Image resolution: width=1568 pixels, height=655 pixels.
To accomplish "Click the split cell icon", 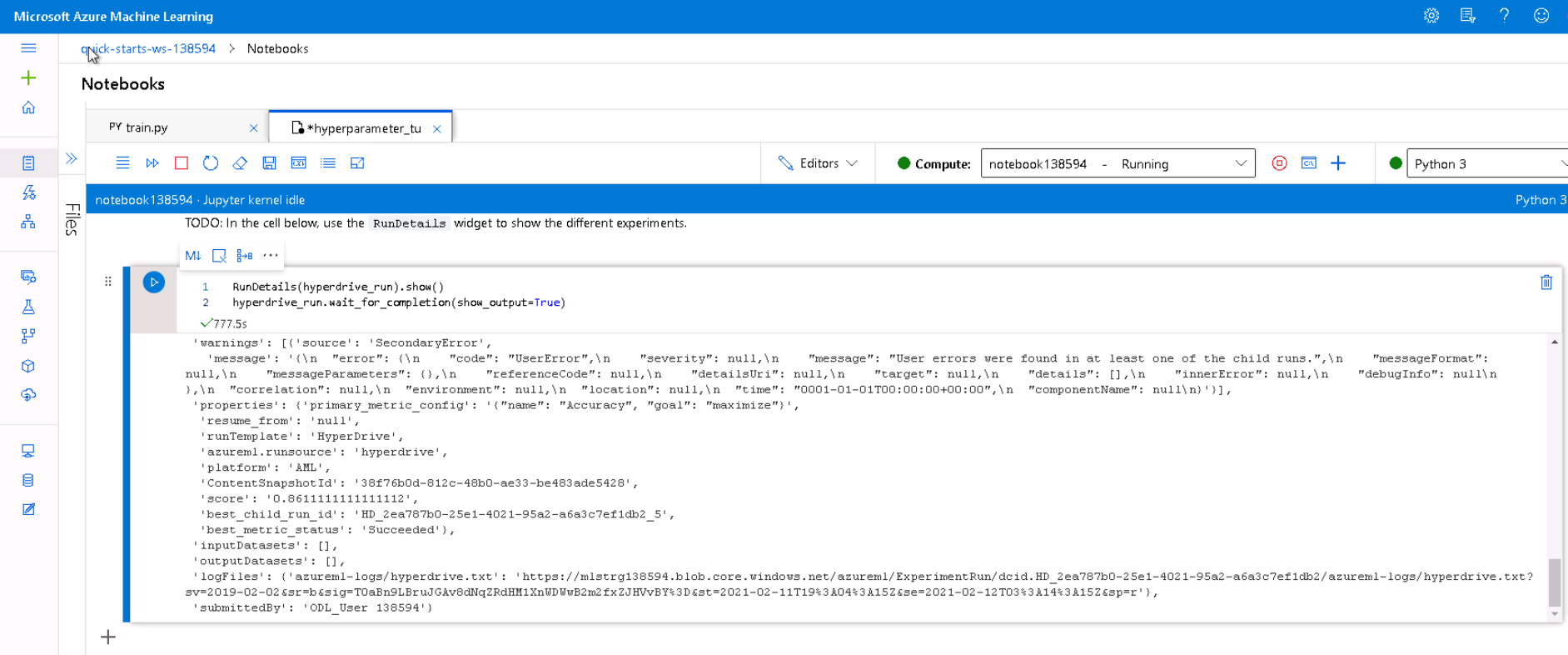I will [x=245, y=256].
